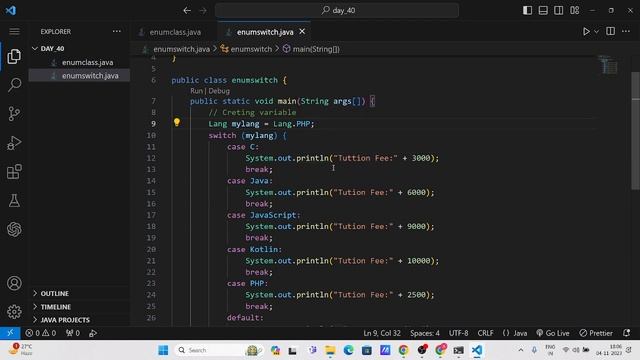Open the Extensions view
This screenshot has width=640, height=360.
14,171
